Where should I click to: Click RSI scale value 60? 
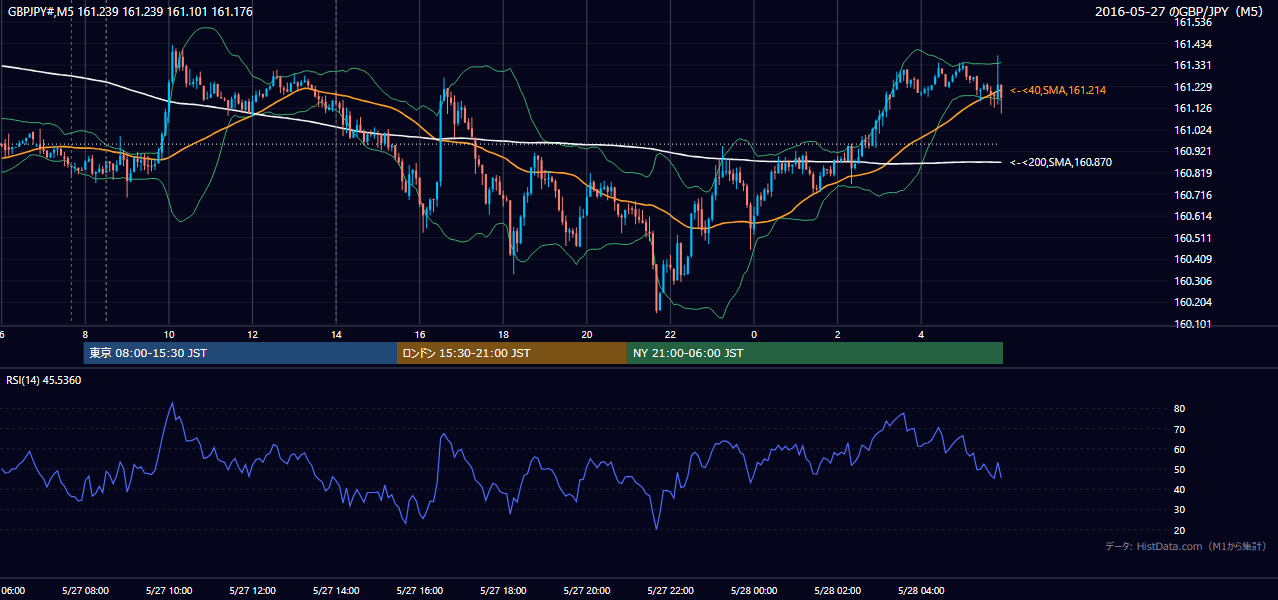1180,449
